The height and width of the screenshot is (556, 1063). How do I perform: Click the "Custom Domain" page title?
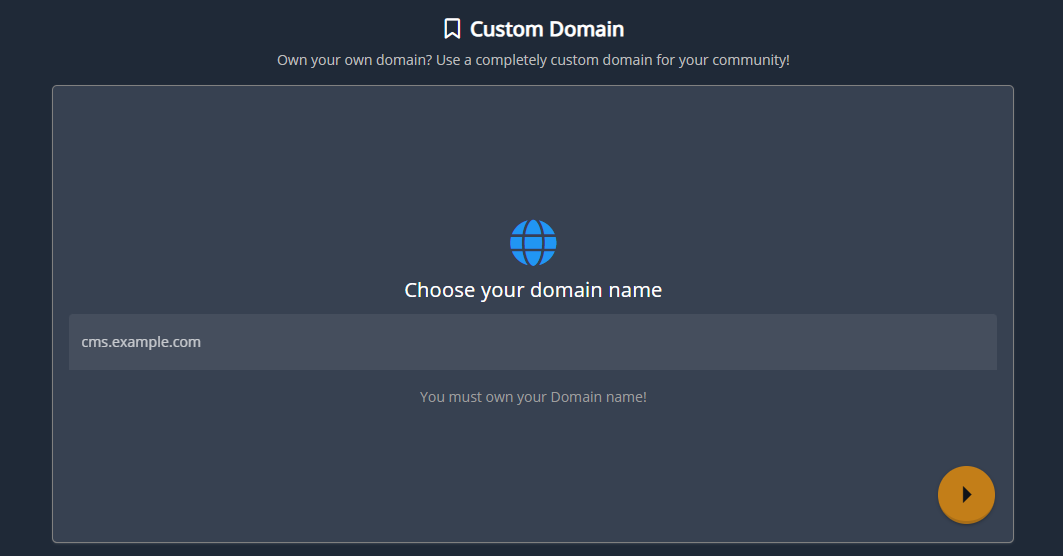click(546, 29)
